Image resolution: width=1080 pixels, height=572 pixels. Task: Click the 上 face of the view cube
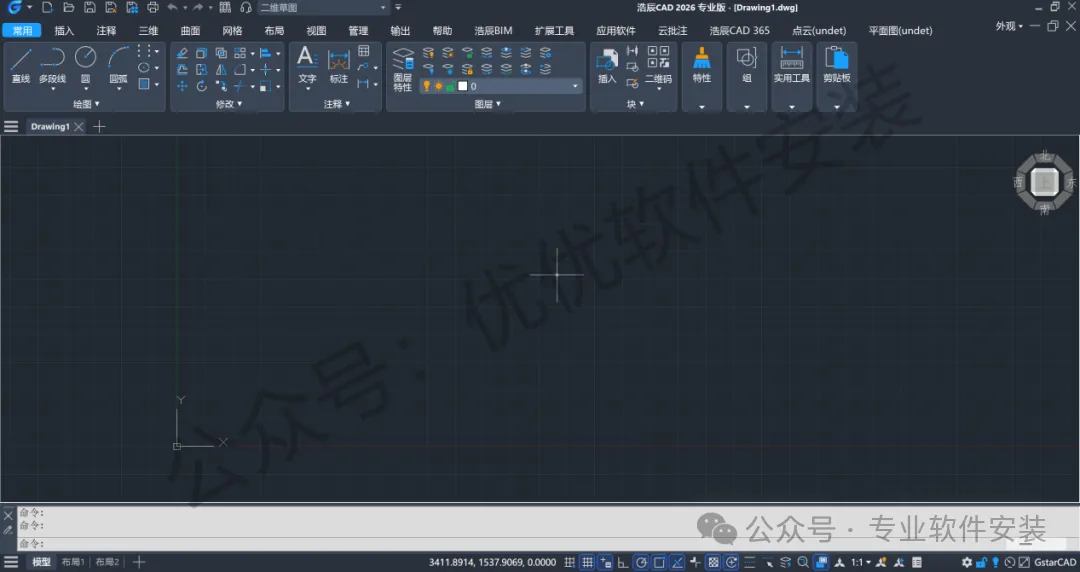tap(1045, 183)
